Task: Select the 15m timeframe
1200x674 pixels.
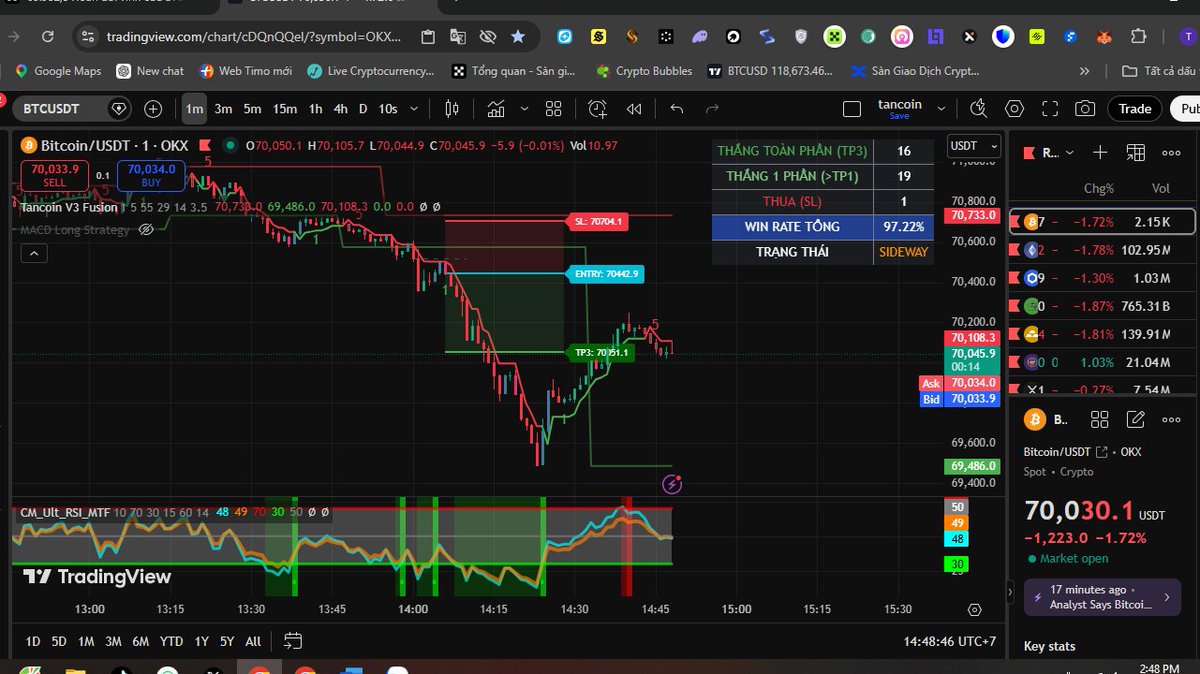Action: tap(285, 108)
